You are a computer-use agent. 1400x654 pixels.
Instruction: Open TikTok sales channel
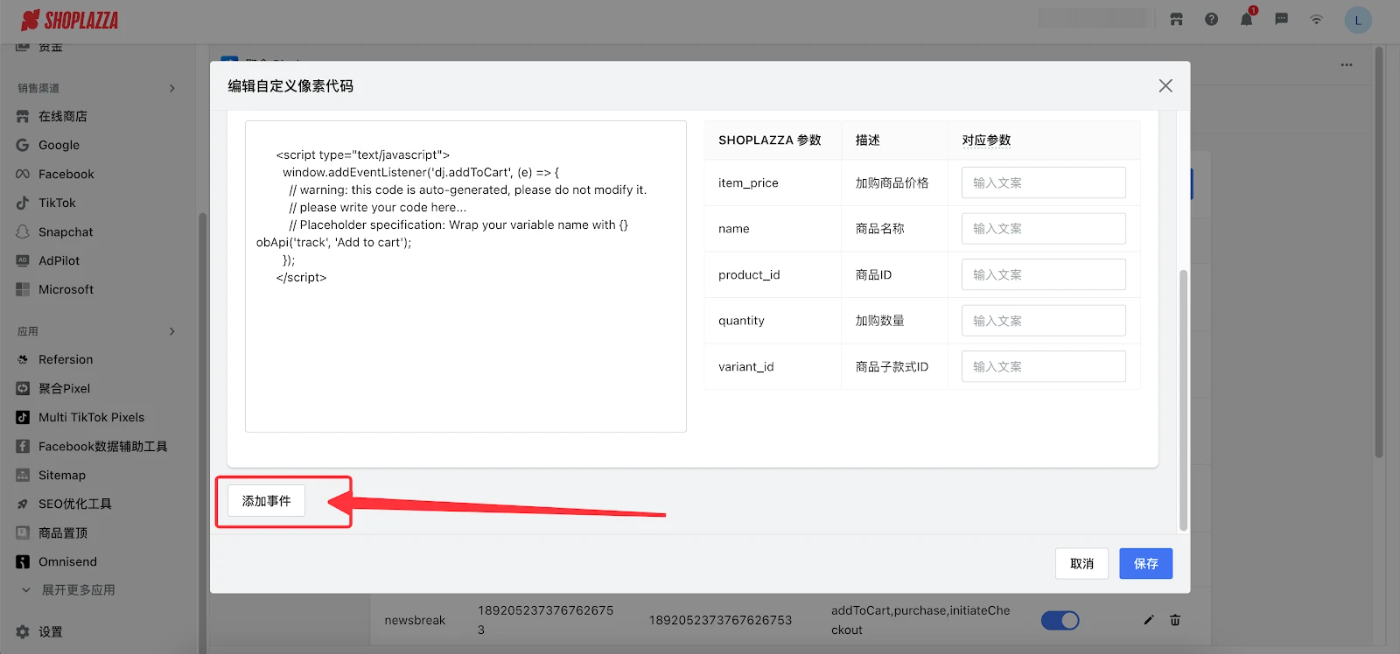coord(57,203)
